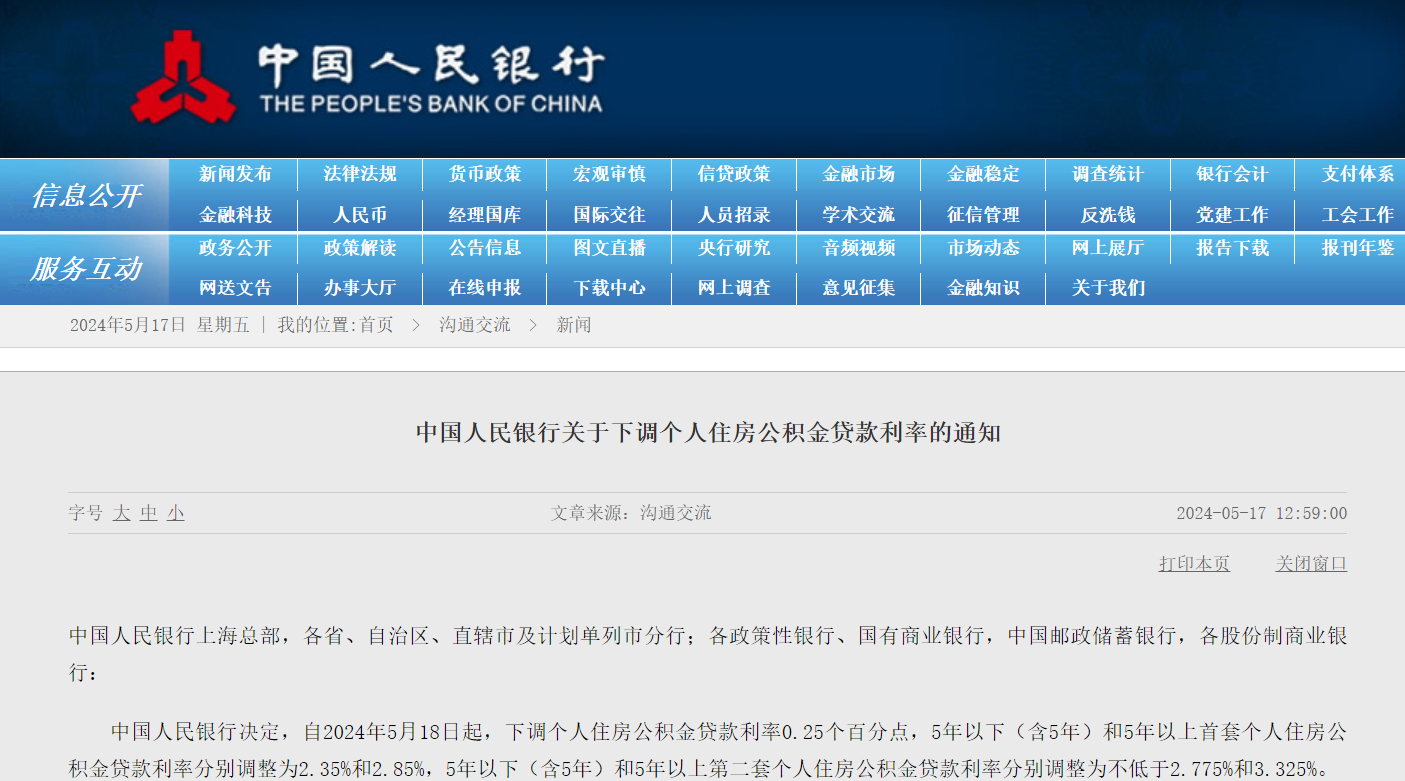Open 音频视频 under 服务互动
The width and height of the screenshot is (1405, 781).
pos(858,248)
